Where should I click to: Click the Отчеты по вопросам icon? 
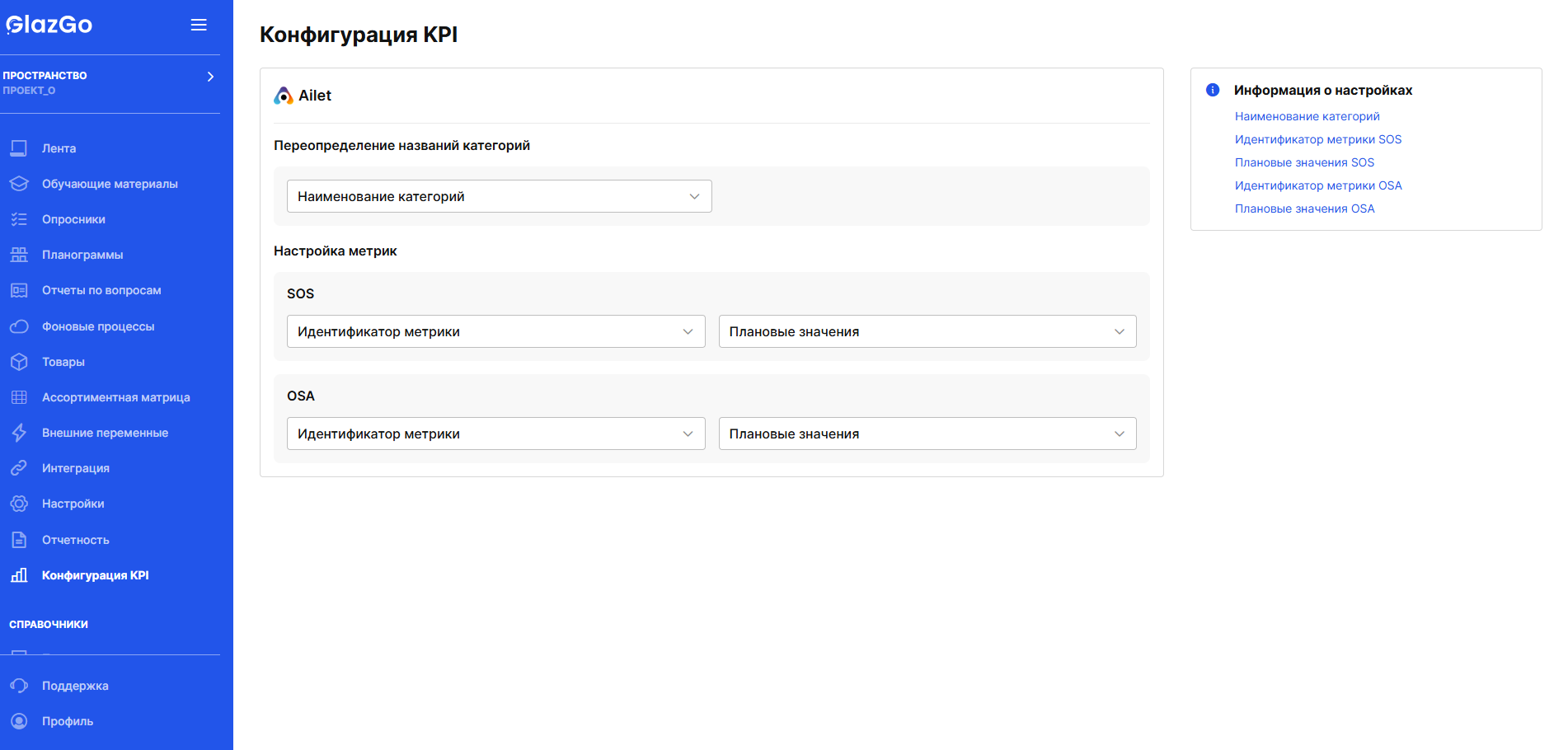[19, 290]
